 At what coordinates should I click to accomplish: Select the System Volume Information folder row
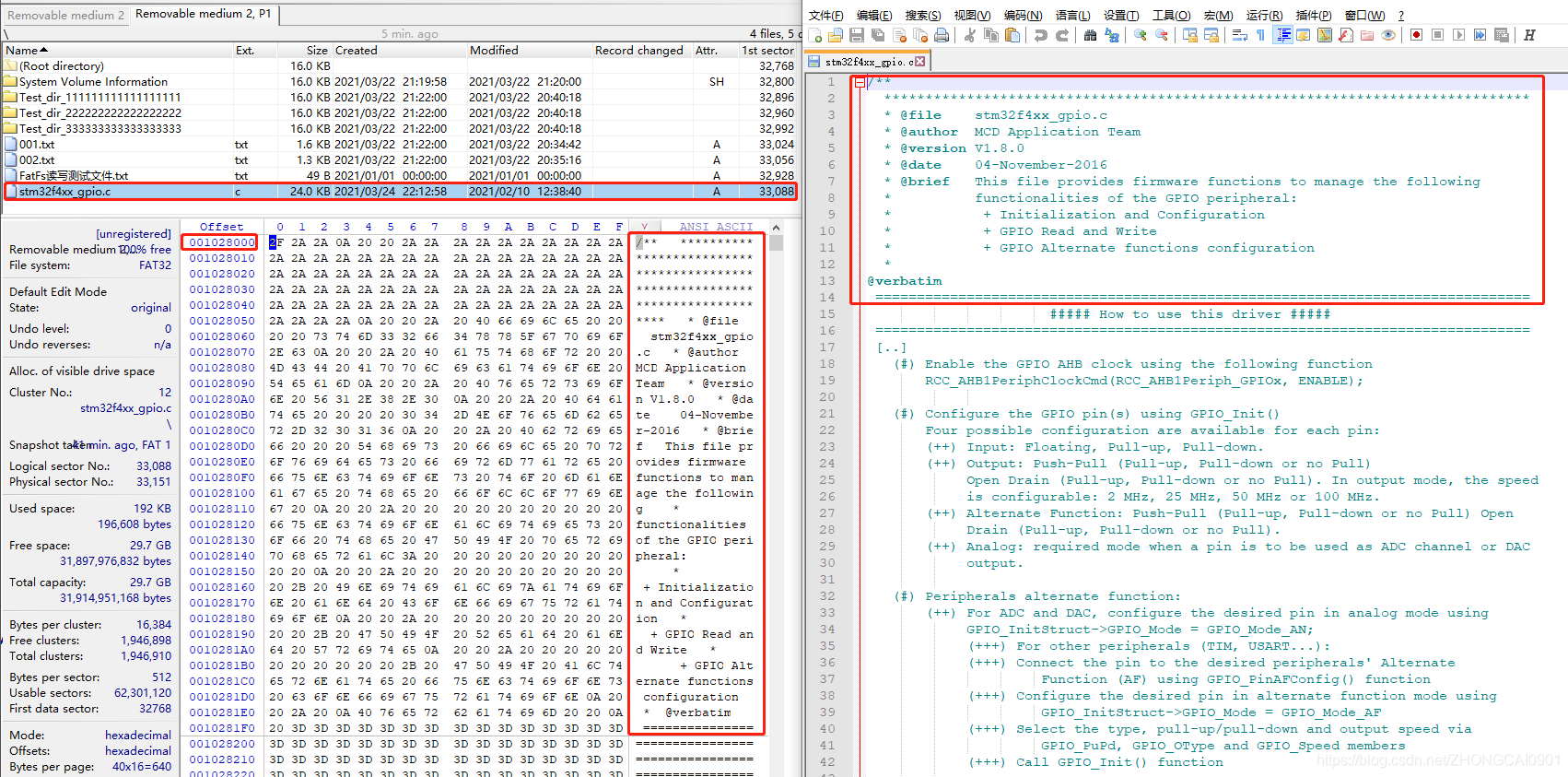pyautogui.click(x=400, y=82)
